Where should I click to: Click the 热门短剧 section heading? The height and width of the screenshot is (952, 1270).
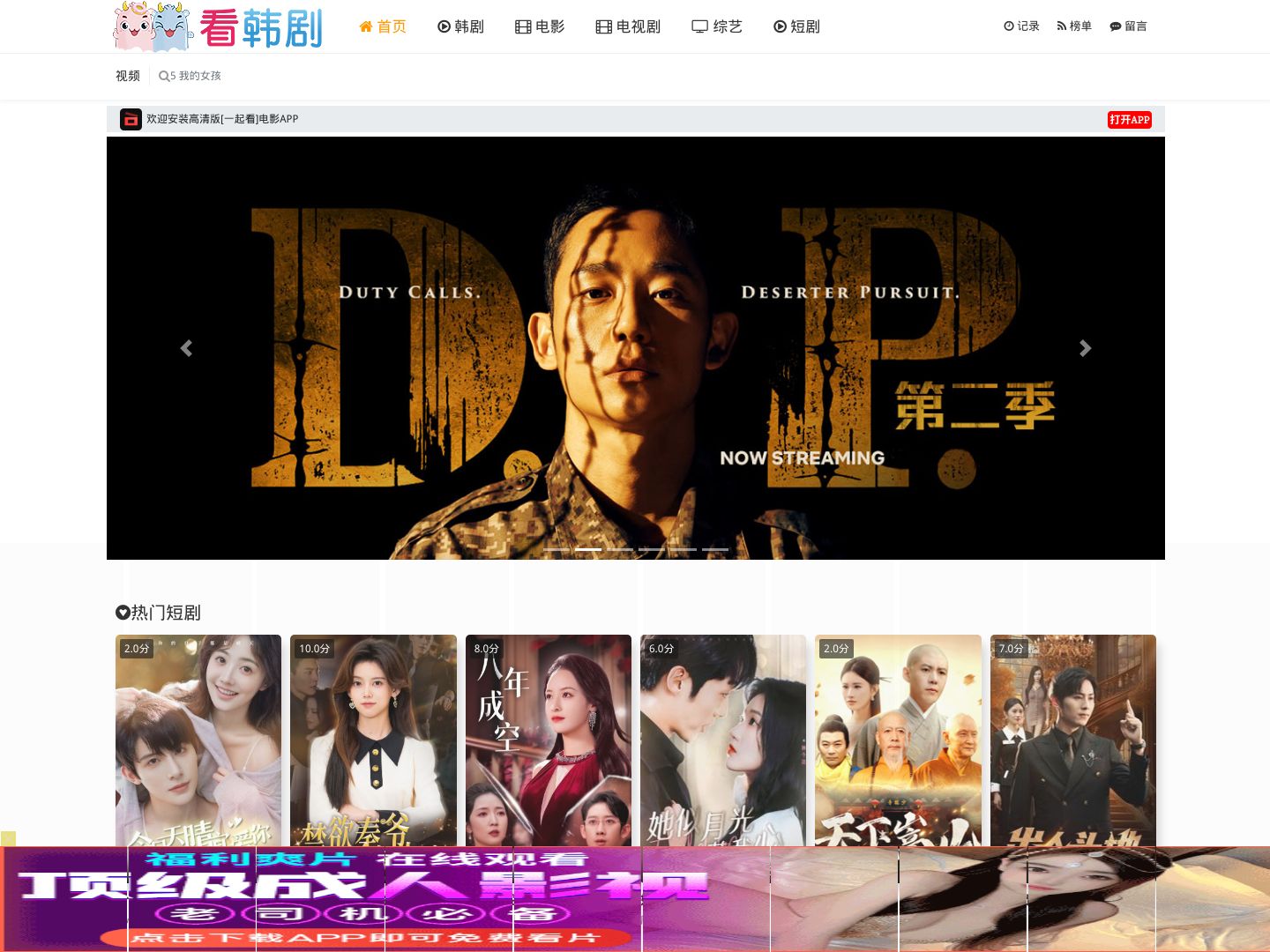158,613
